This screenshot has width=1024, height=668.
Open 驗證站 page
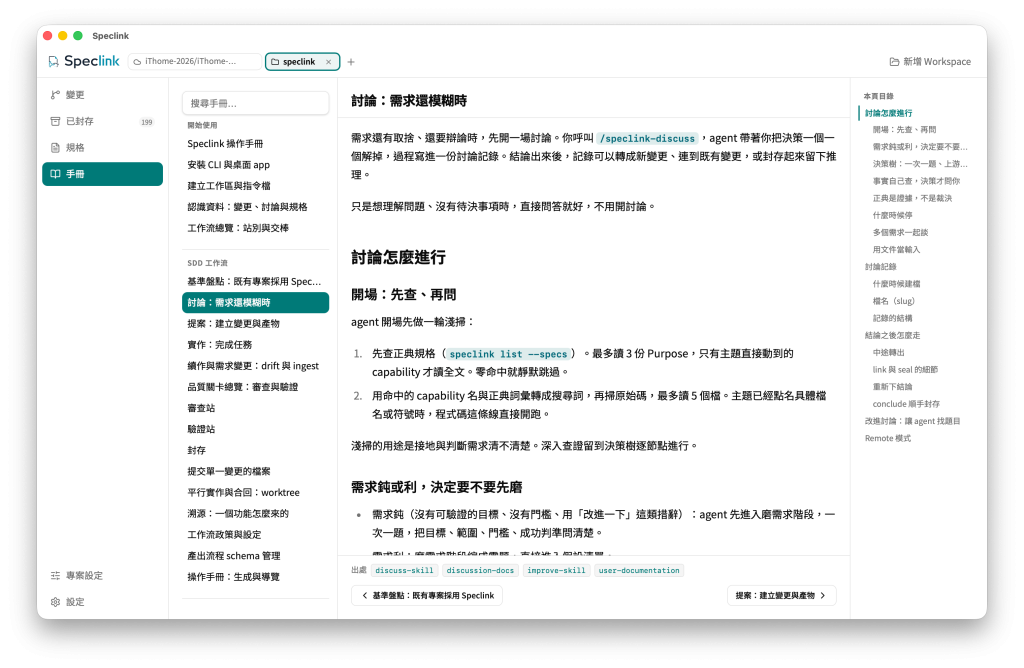click(255, 429)
